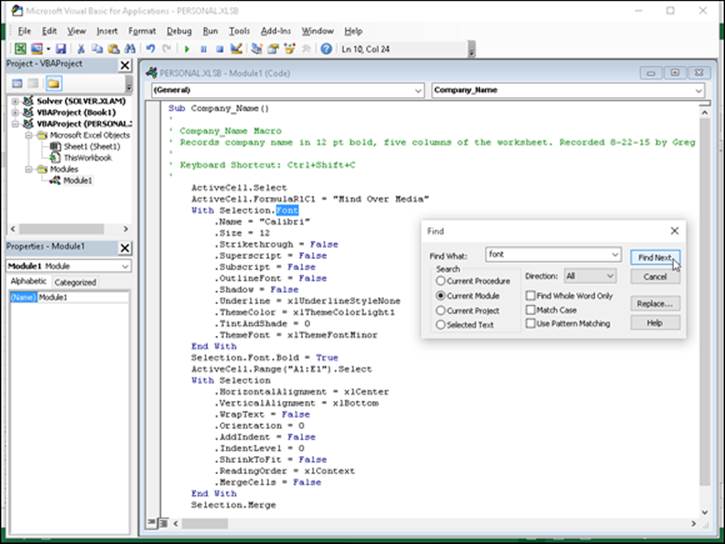The width and height of the screenshot is (725, 544).
Task: Open the Find What history dropdown
Action: tap(614, 254)
